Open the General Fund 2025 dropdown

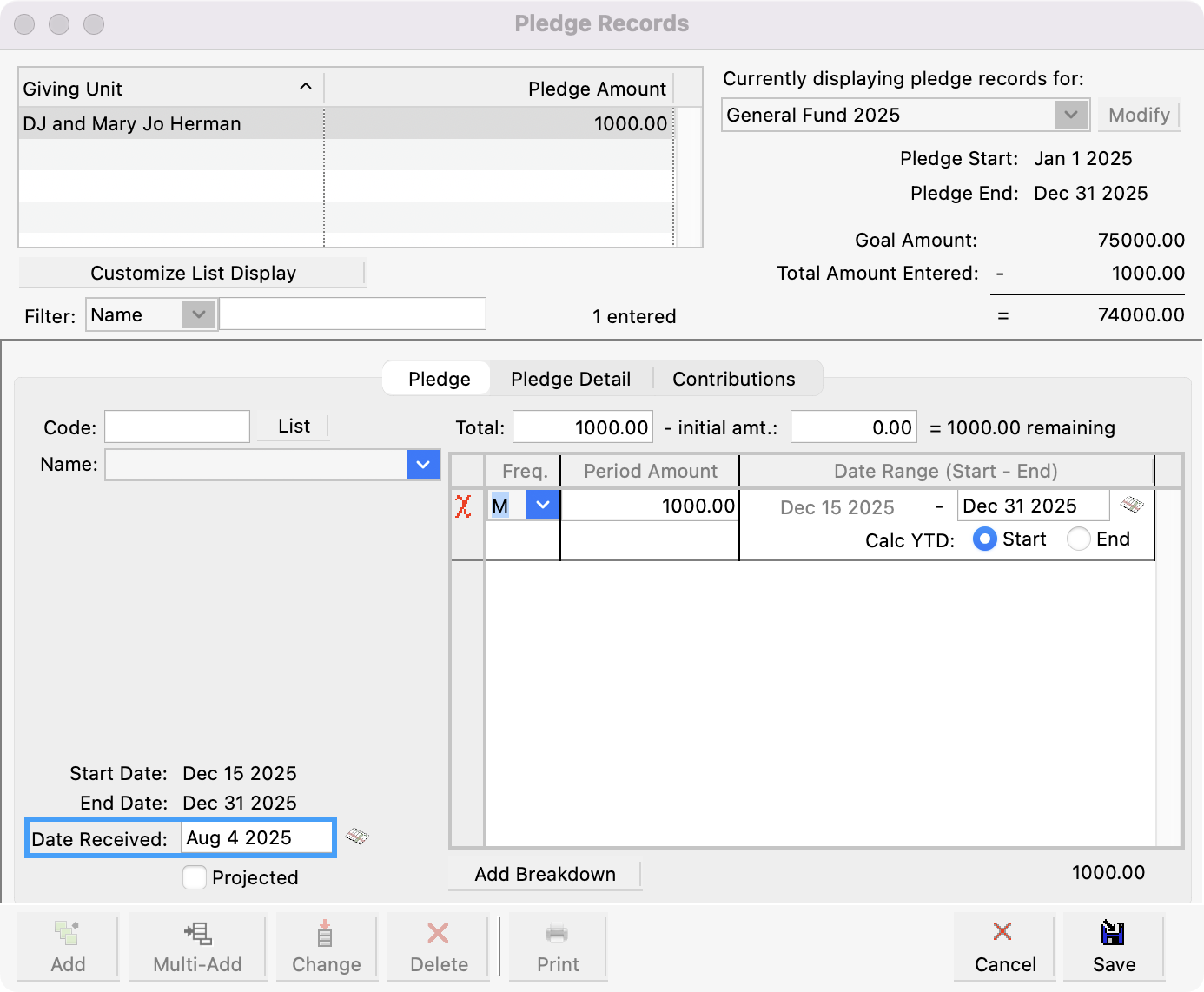point(1071,114)
